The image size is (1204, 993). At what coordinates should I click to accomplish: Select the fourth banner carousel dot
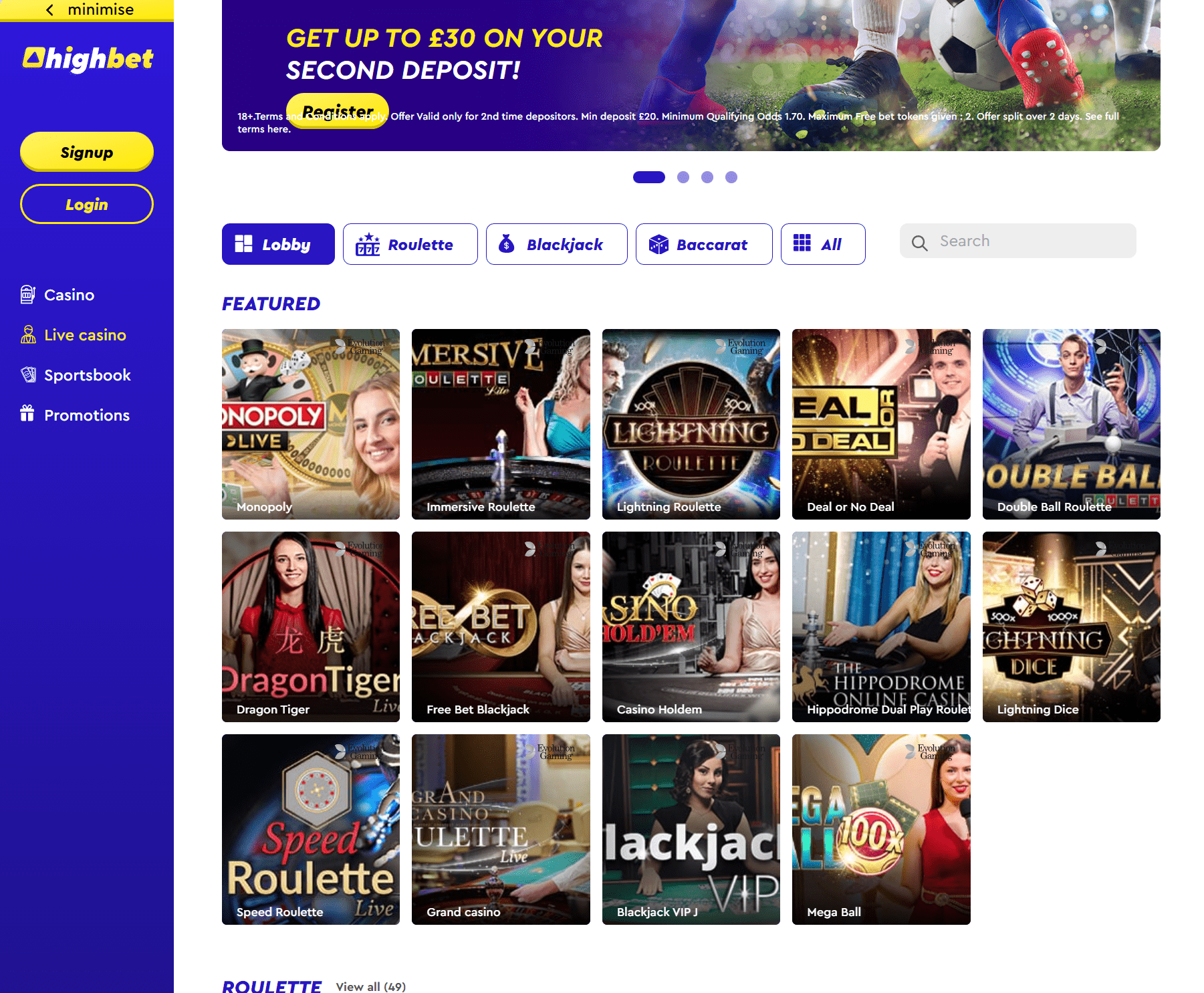[x=731, y=177]
